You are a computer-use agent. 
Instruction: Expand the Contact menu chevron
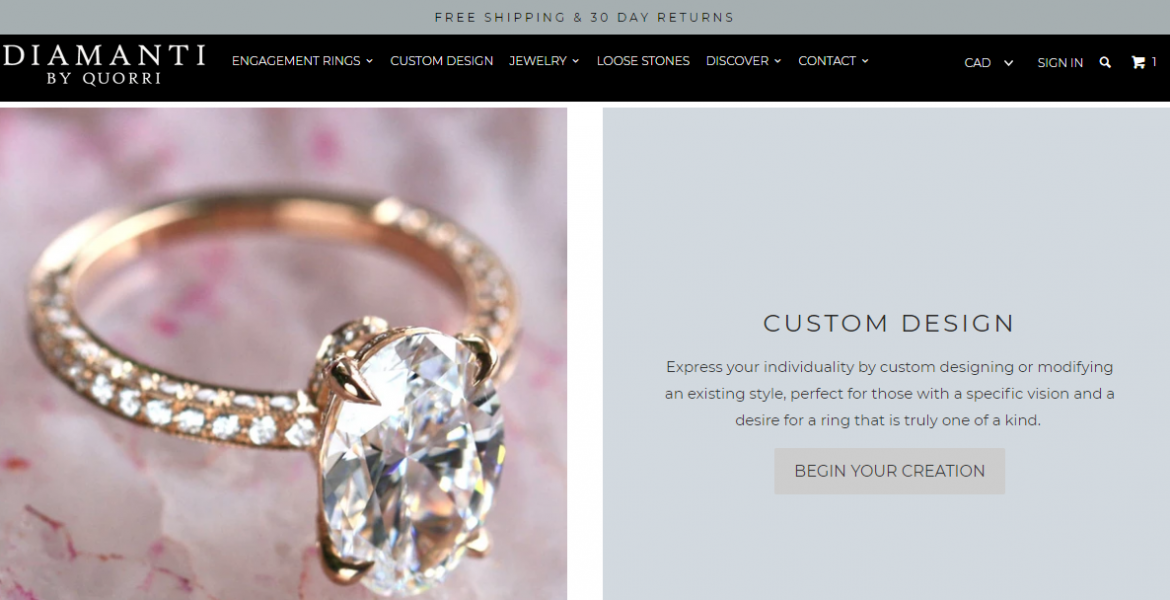[x=865, y=61]
